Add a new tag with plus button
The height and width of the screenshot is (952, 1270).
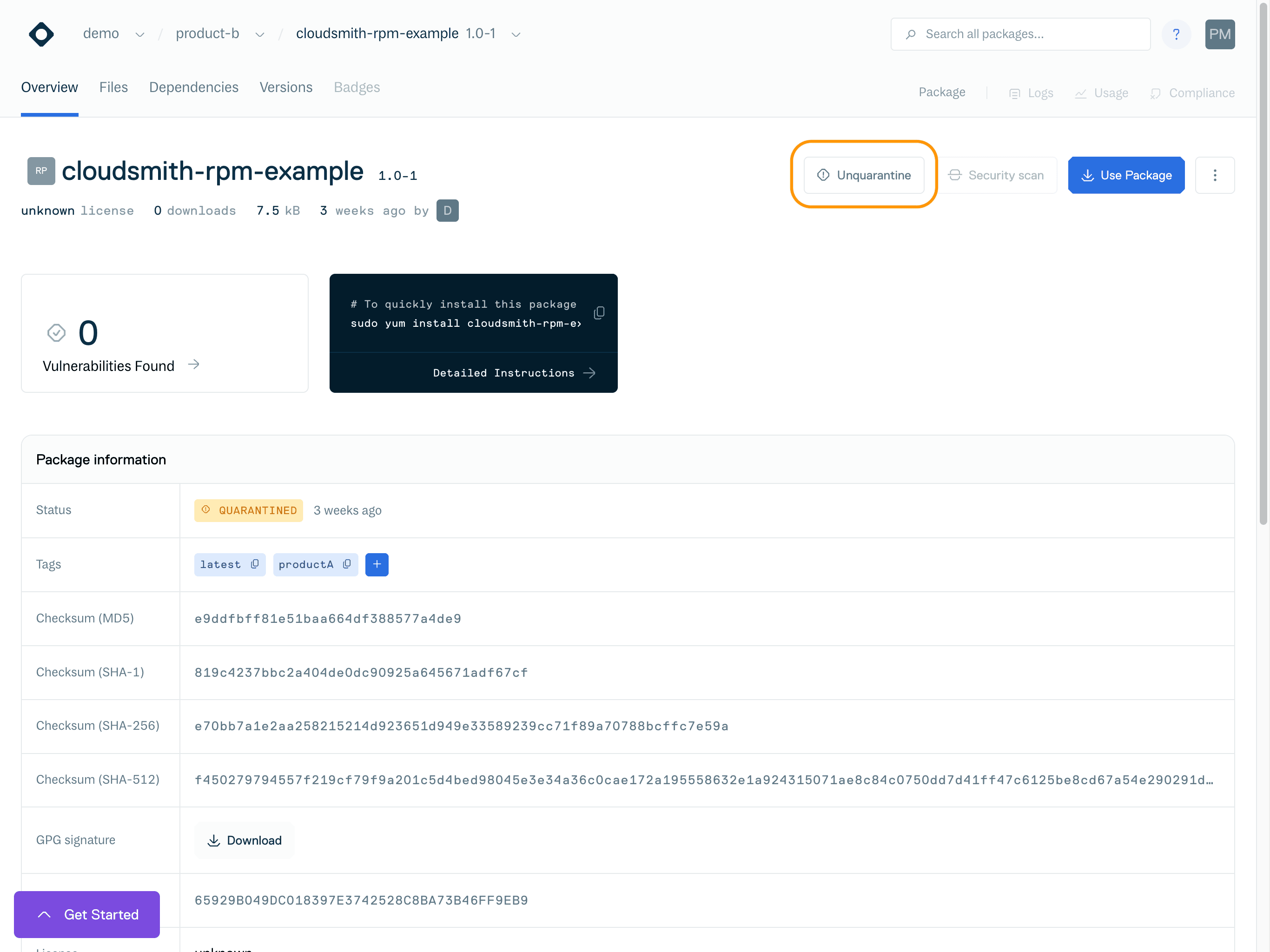pyautogui.click(x=377, y=564)
